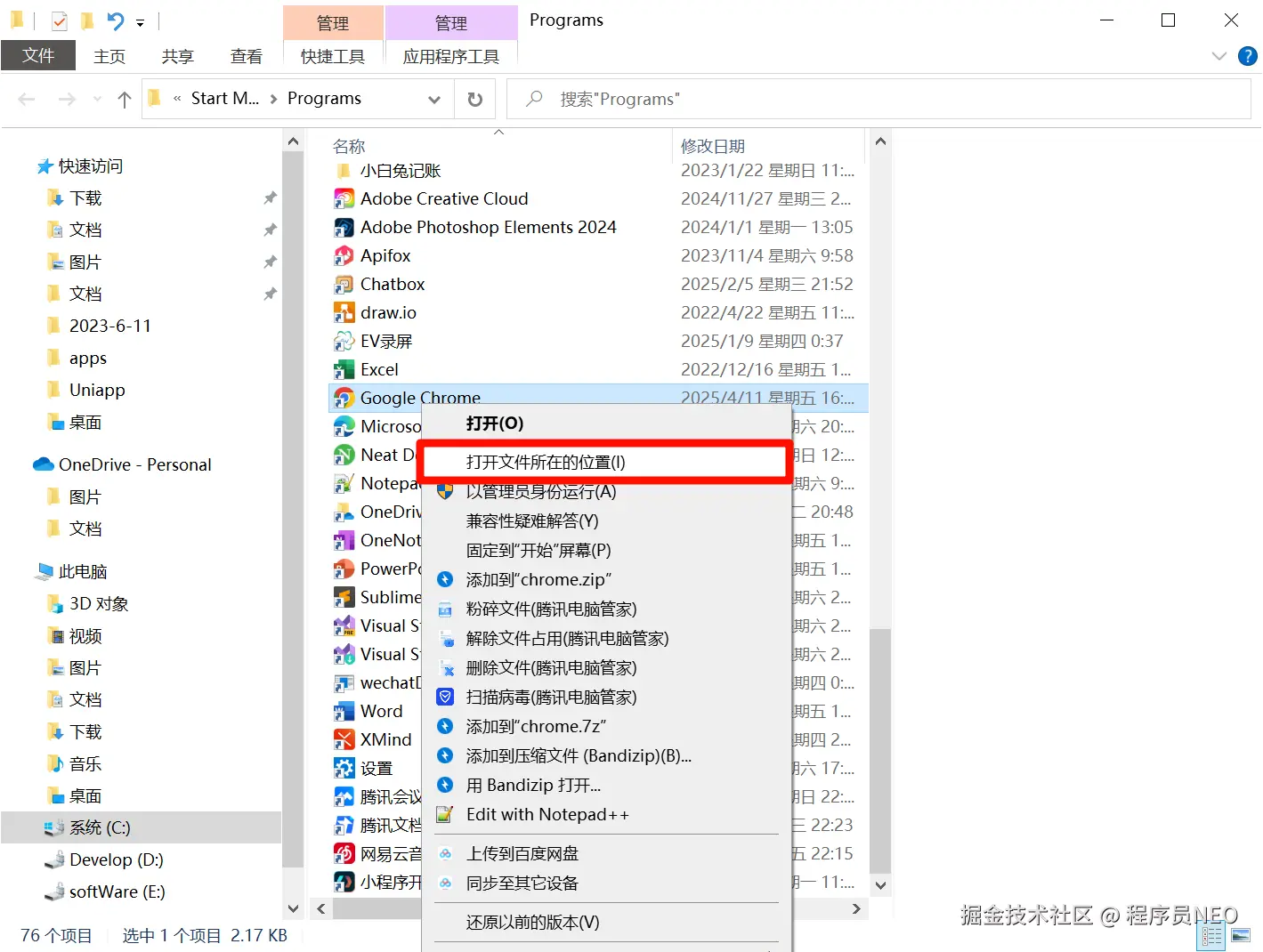
Task: Open the 应用程序工具 ribbon tab
Action: [x=451, y=56]
